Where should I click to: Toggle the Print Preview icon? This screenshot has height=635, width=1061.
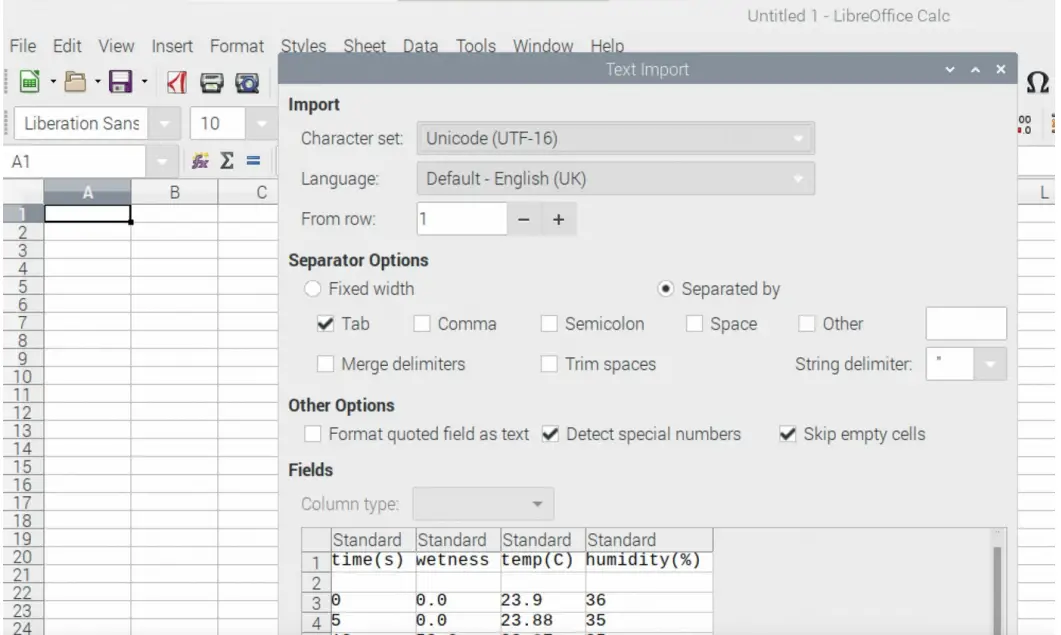[247, 83]
